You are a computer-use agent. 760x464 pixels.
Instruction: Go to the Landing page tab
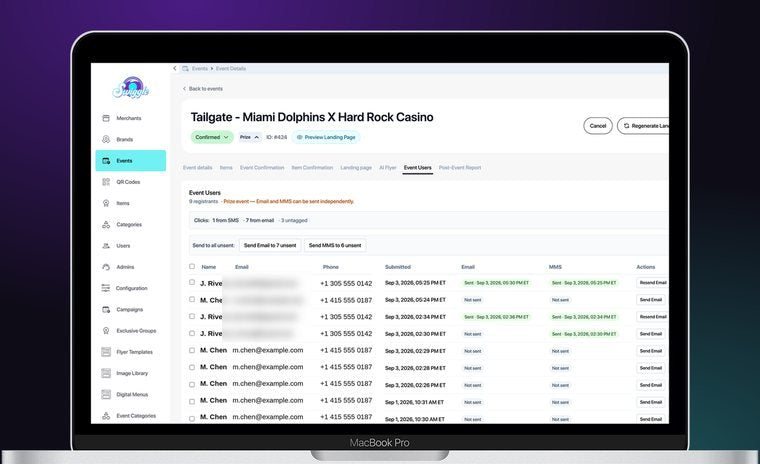356,167
